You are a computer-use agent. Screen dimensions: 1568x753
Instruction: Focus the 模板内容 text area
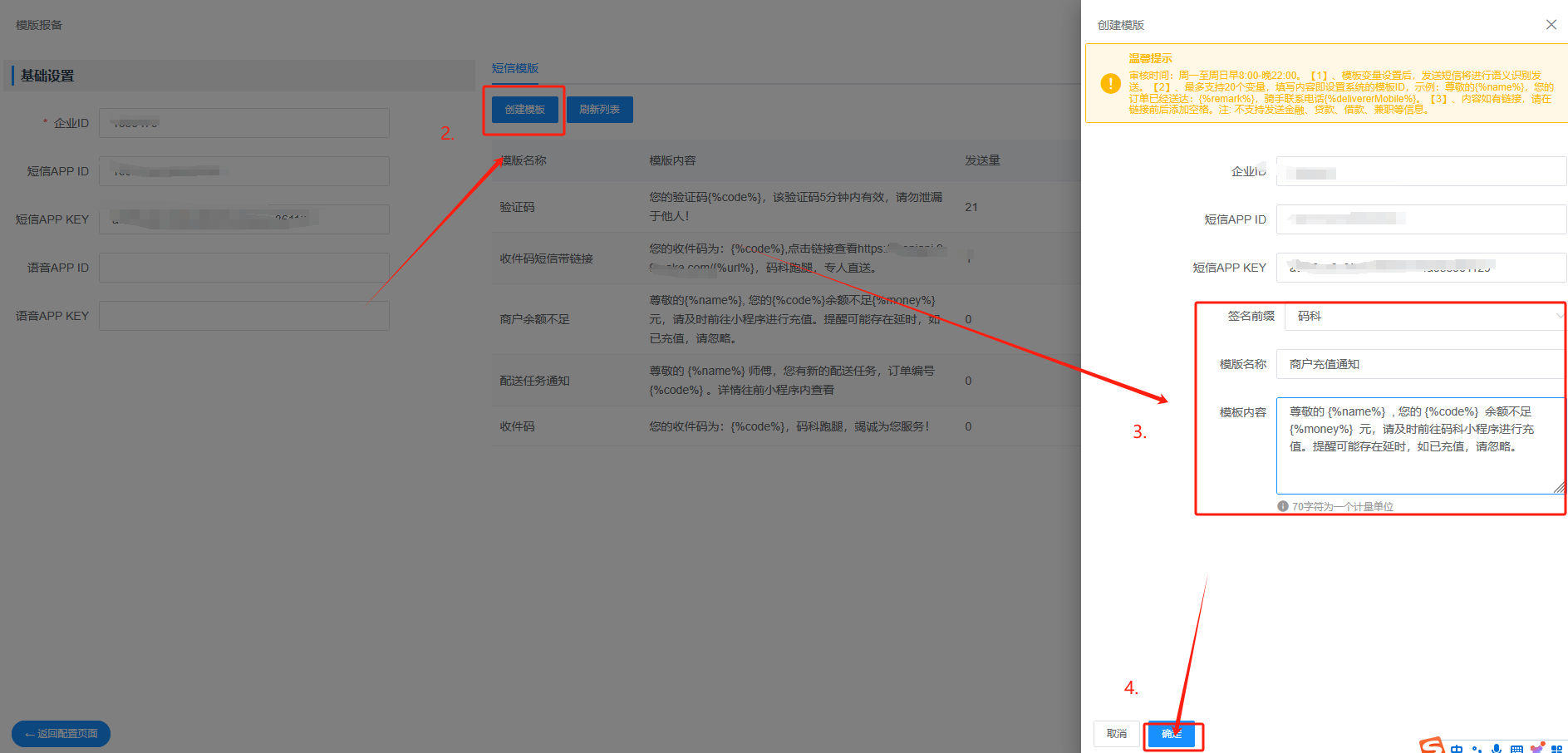(x=1420, y=445)
